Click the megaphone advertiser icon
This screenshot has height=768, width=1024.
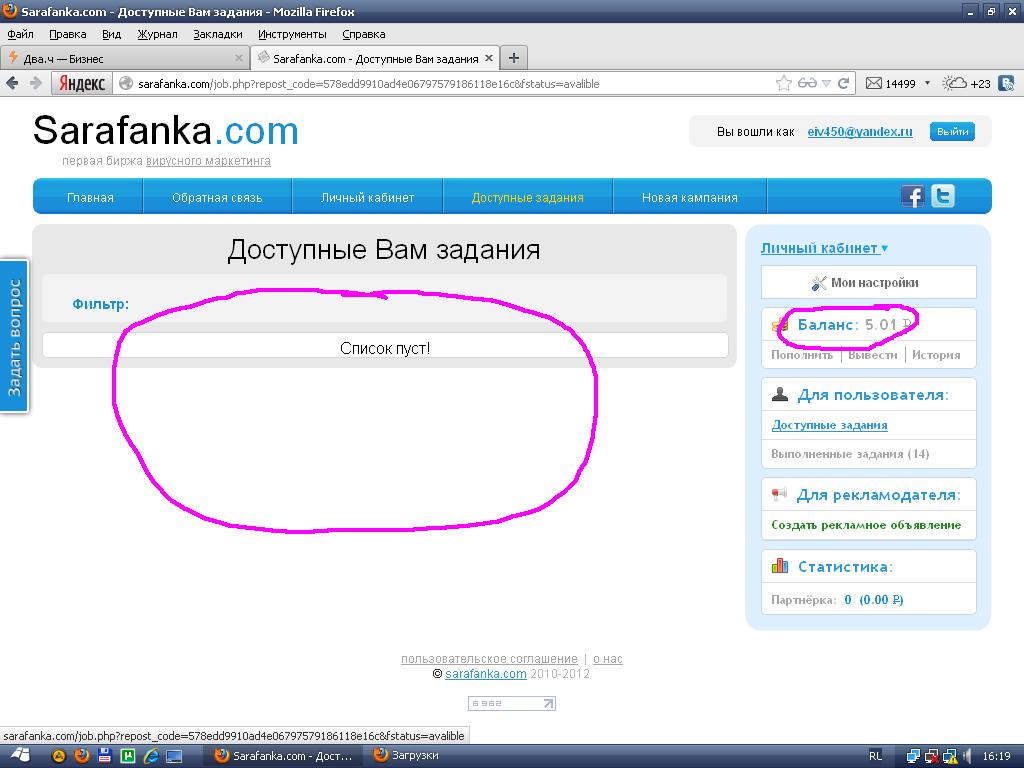point(779,494)
